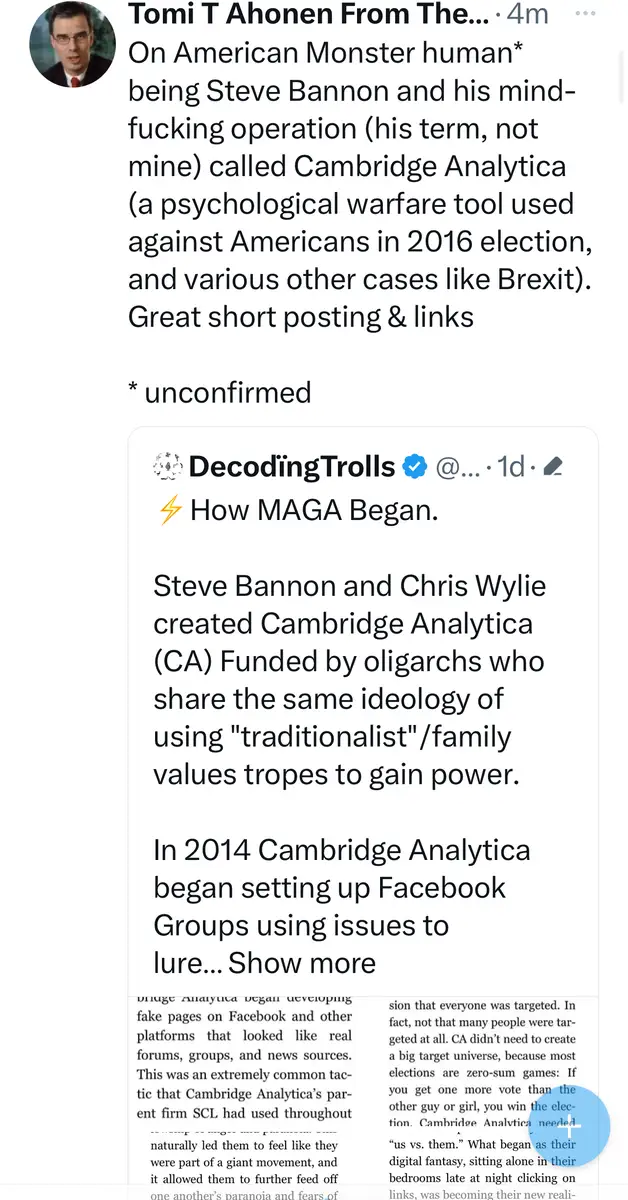Tap the lightning bolt emoji

[x=170, y=510]
